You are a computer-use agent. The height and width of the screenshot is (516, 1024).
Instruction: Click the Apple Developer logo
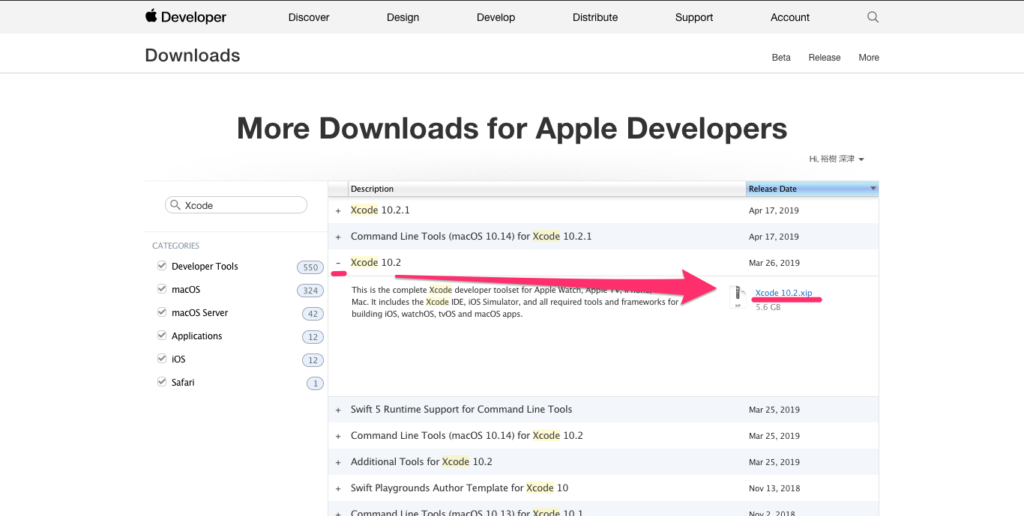tap(185, 17)
